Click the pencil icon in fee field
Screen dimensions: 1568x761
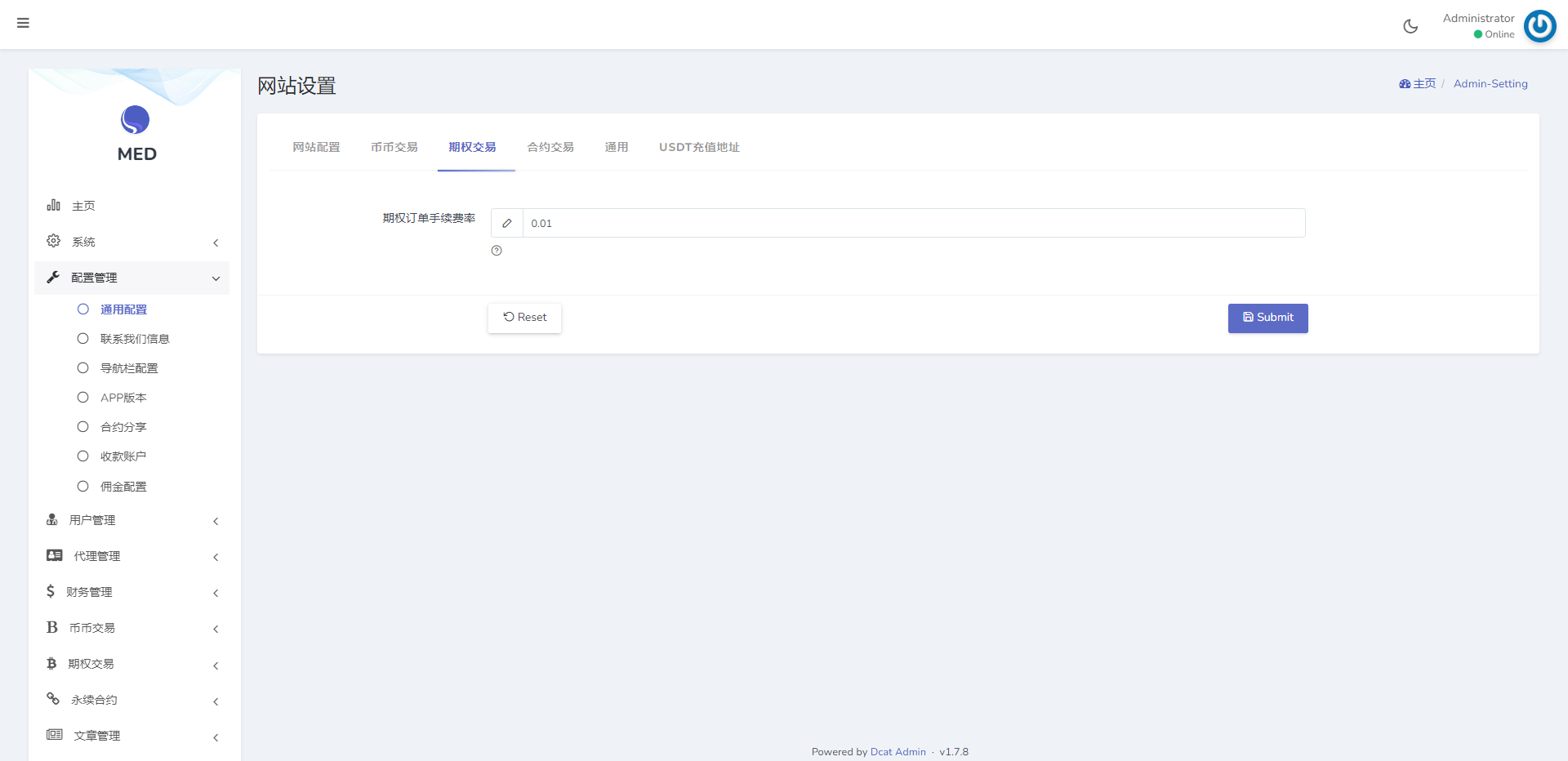[x=507, y=223]
